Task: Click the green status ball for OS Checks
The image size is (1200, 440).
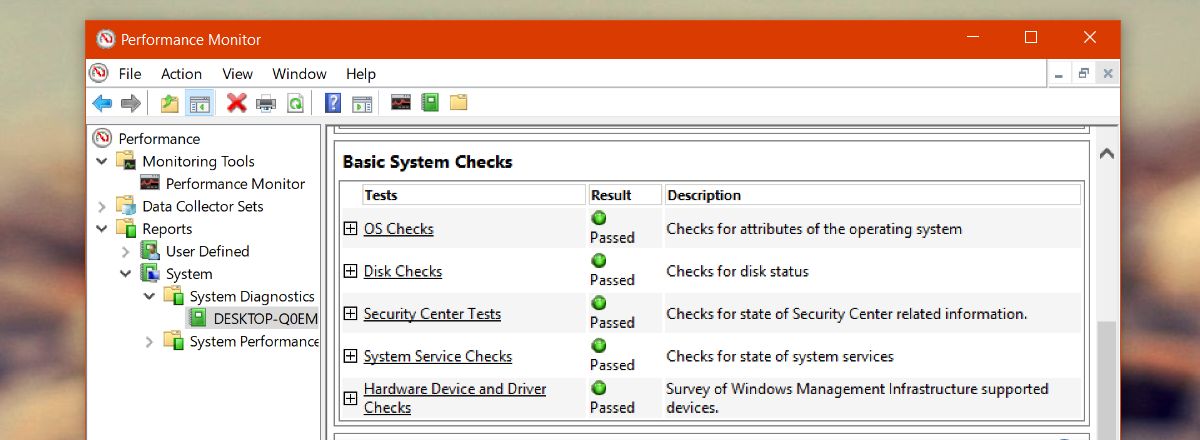Action: click(598, 218)
